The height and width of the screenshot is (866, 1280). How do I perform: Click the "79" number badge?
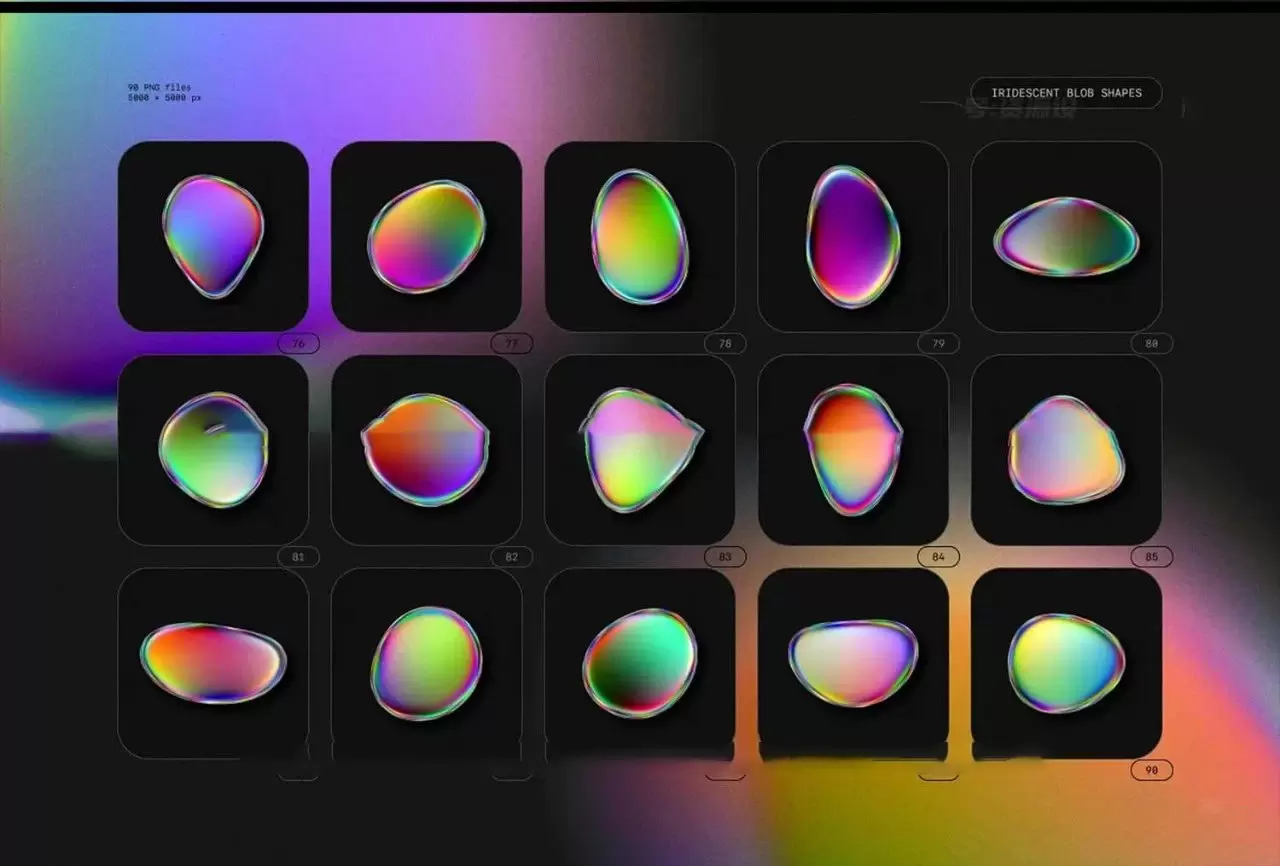[938, 344]
